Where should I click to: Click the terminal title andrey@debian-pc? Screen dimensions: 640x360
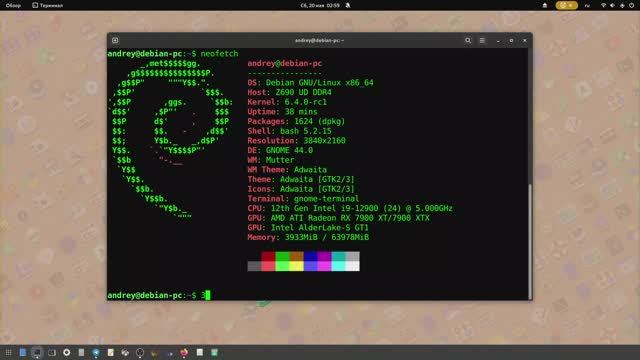coord(319,40)
